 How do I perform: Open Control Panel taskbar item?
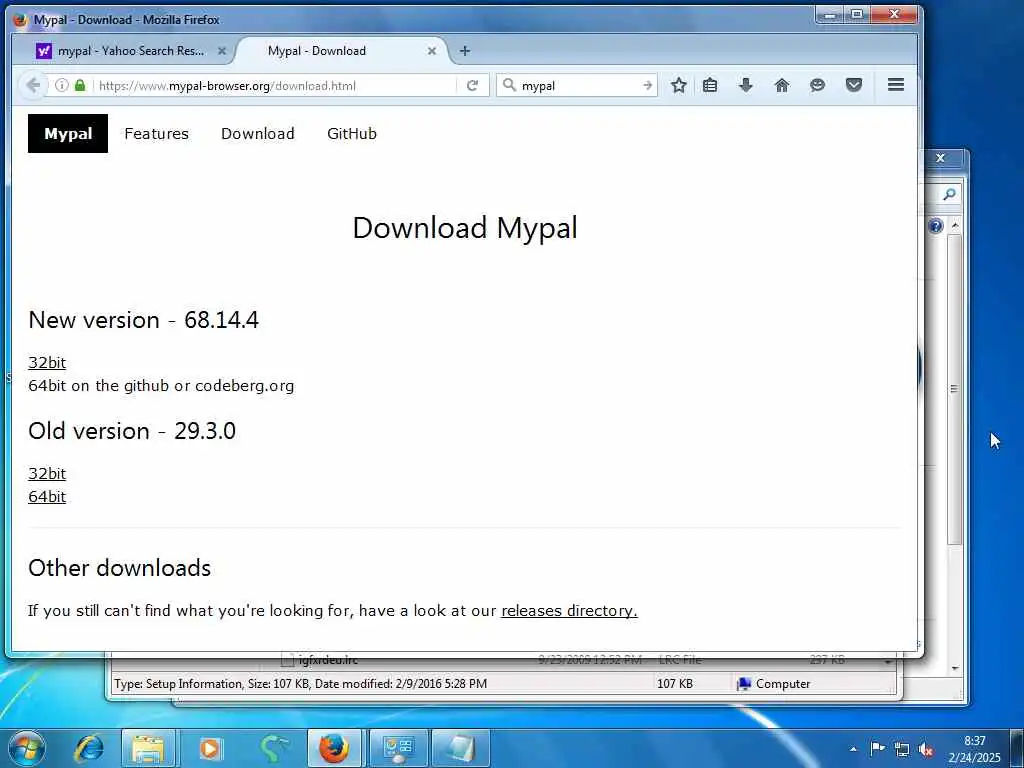pyautogui.click(x=398, y=748)
